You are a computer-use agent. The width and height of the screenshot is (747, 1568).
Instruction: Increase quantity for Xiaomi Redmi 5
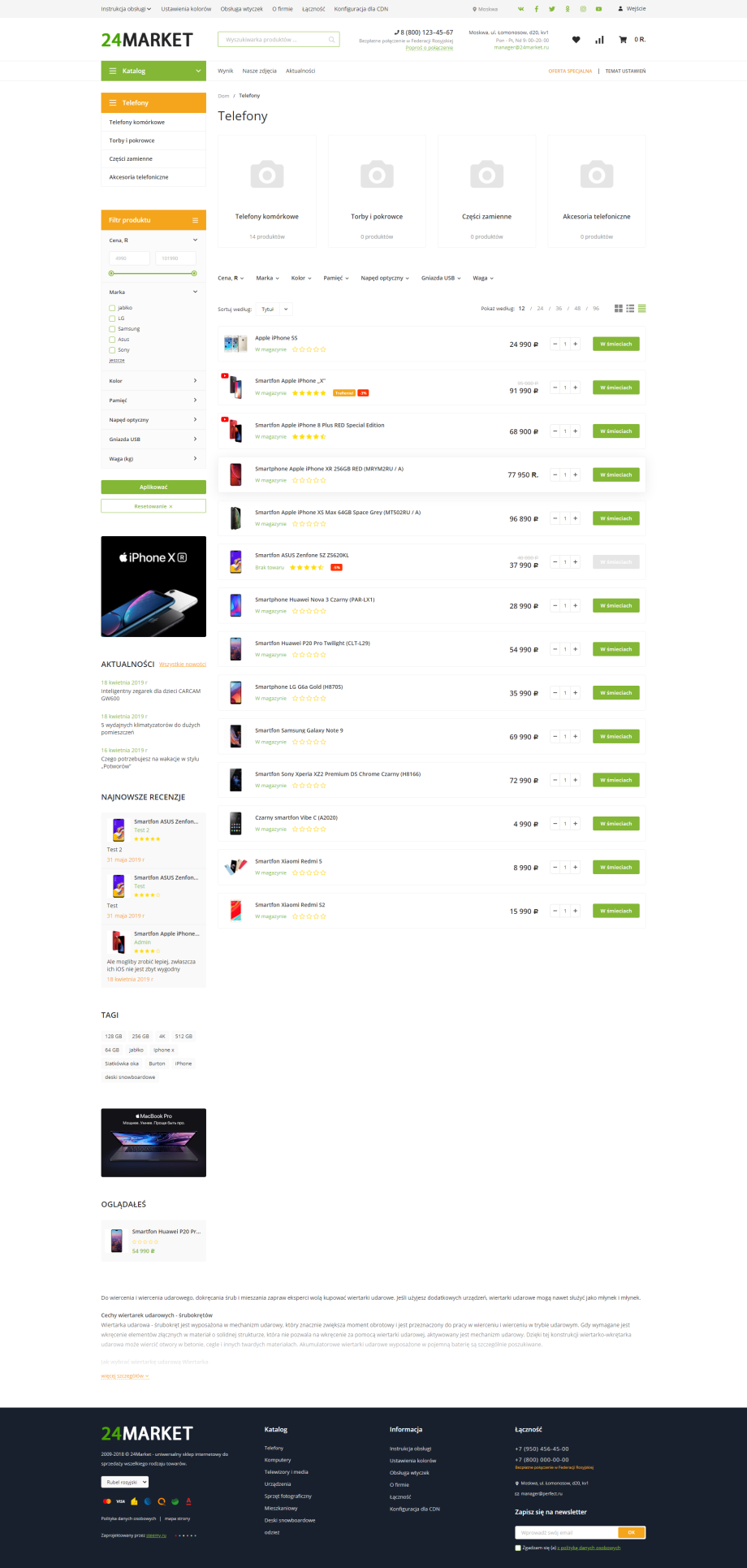tap(576, 867)
